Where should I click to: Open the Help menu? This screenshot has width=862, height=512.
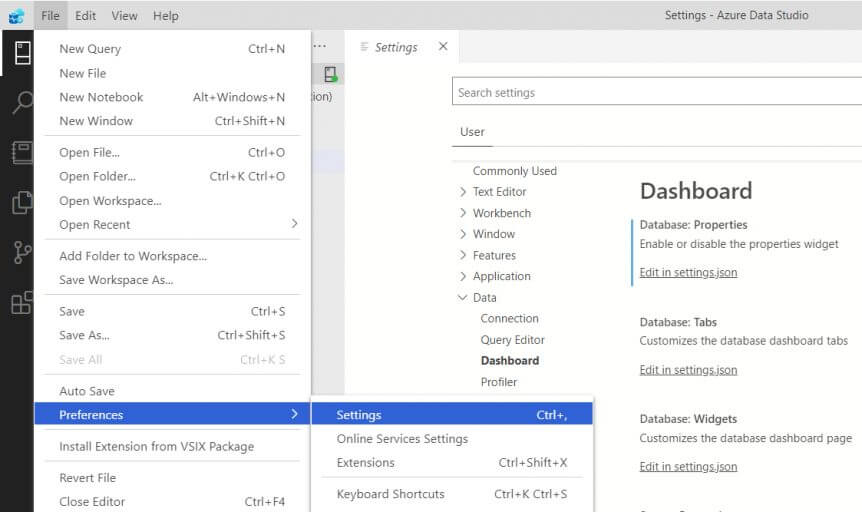tap(165, 16)
